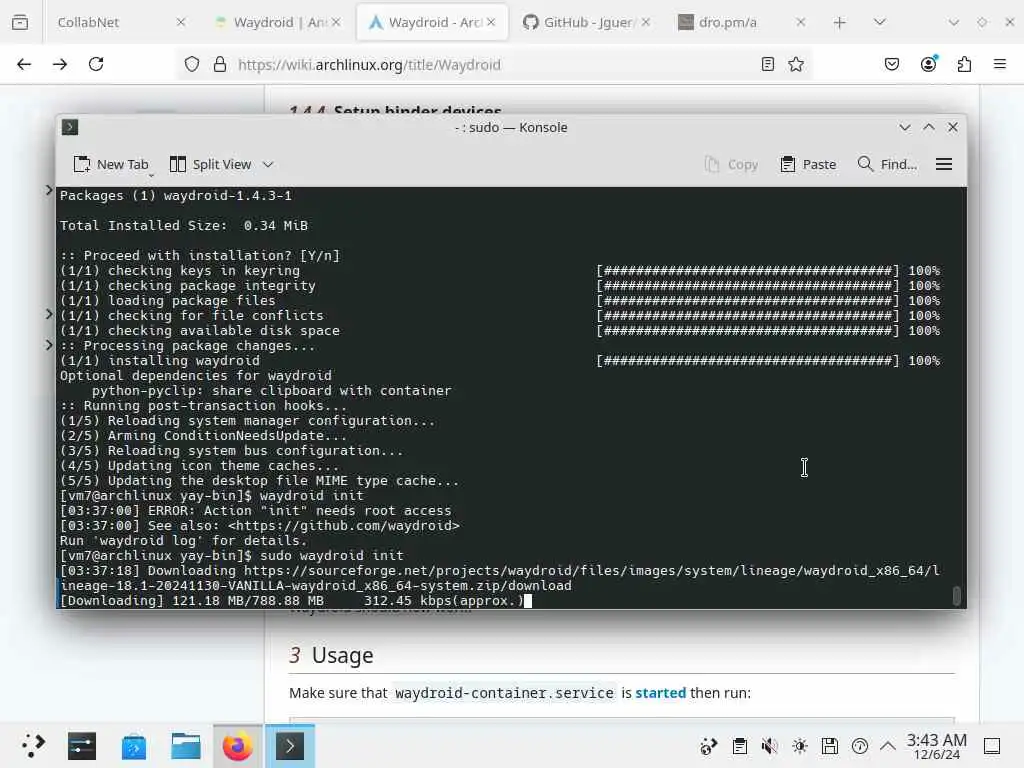Expand hidden system tray icons arrow
This screenshot has width=1024, height=768.
pos(888,746)
